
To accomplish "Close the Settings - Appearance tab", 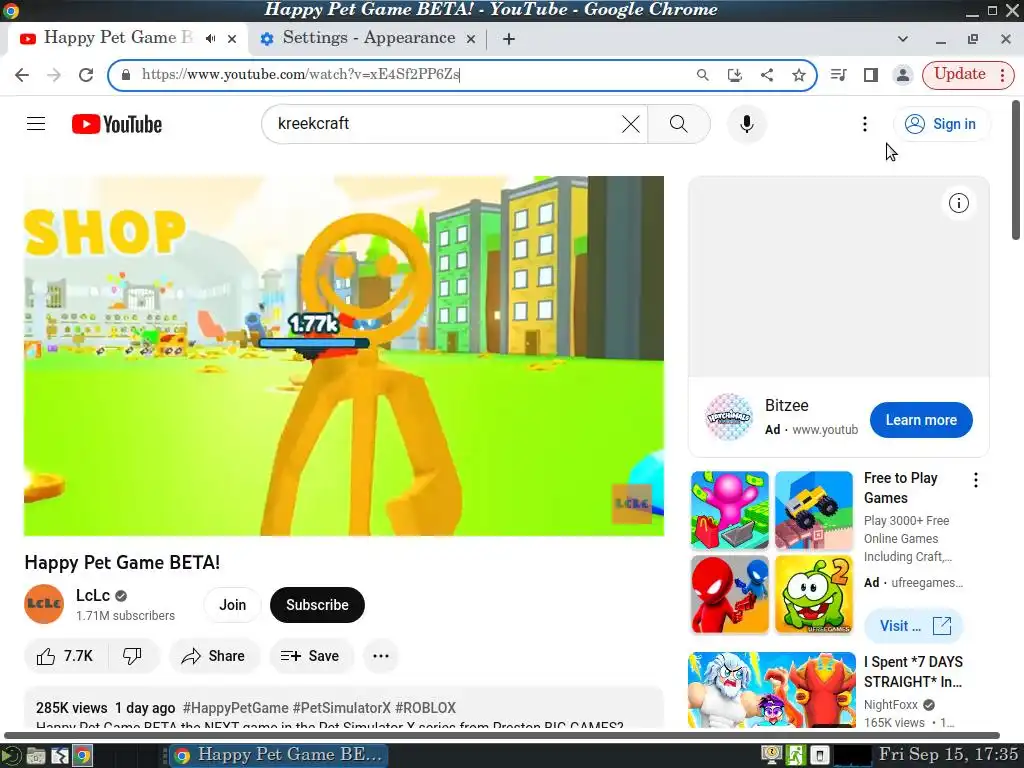I will click(471, 39).
